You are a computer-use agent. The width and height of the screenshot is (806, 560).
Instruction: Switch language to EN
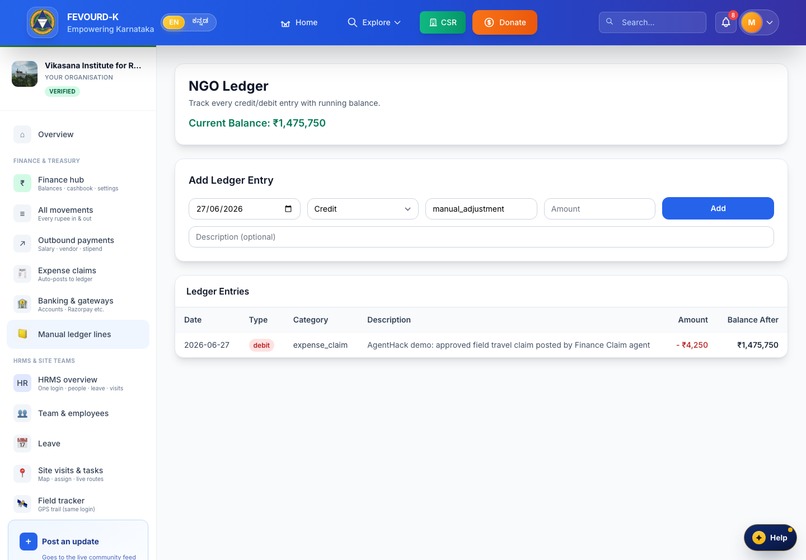(x=174, y=22)
